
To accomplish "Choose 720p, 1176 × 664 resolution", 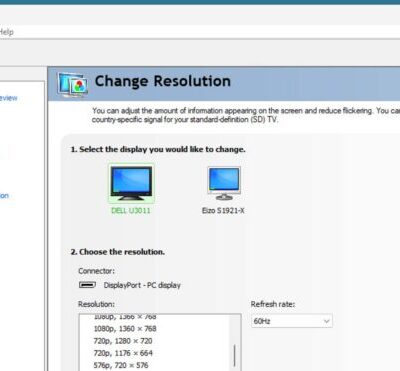I will pos(123,353).
